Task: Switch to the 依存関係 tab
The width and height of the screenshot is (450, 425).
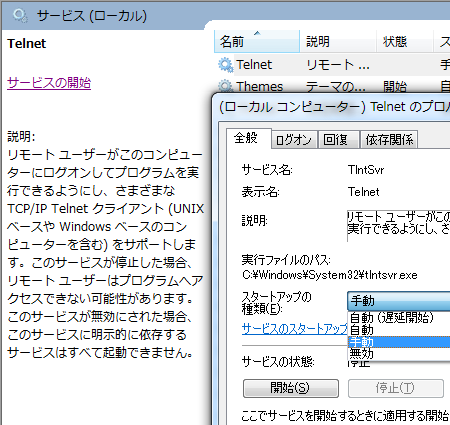Action: [389, 140]
